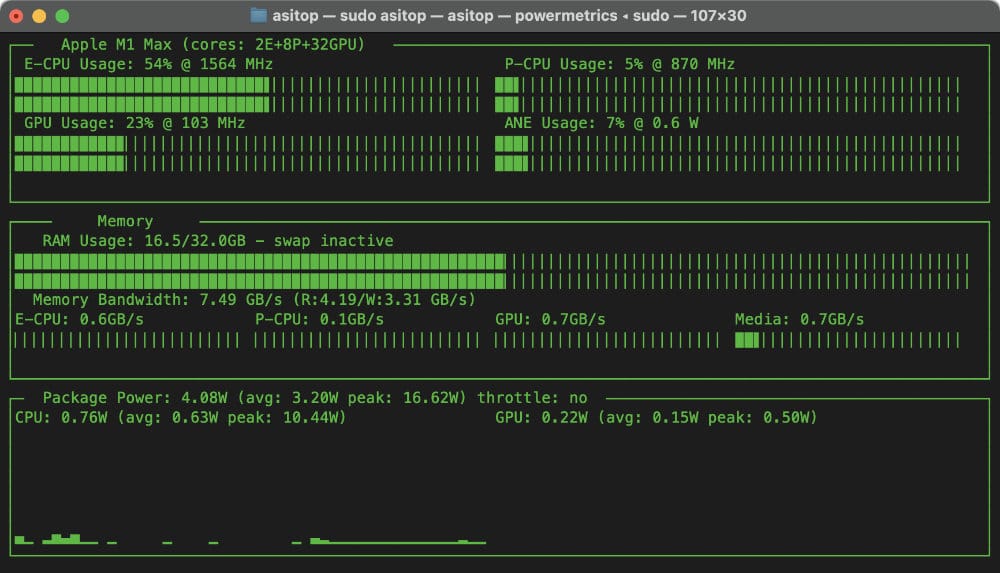1000x573 pixels.
Task: Click the Media bandwidth gauge
Action: (x=847, y=341)
